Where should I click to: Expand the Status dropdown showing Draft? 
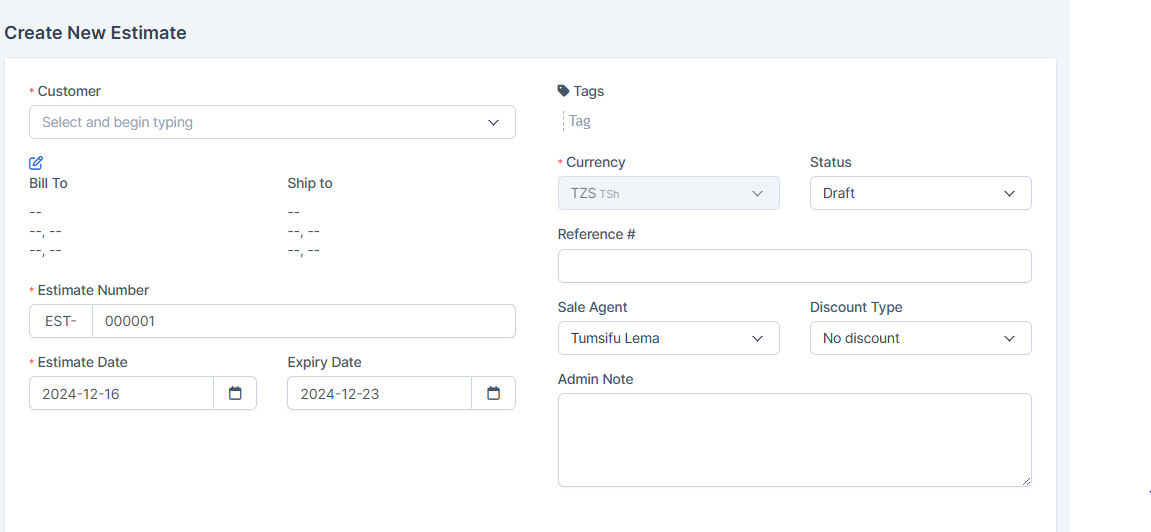(x=919, y=193)
